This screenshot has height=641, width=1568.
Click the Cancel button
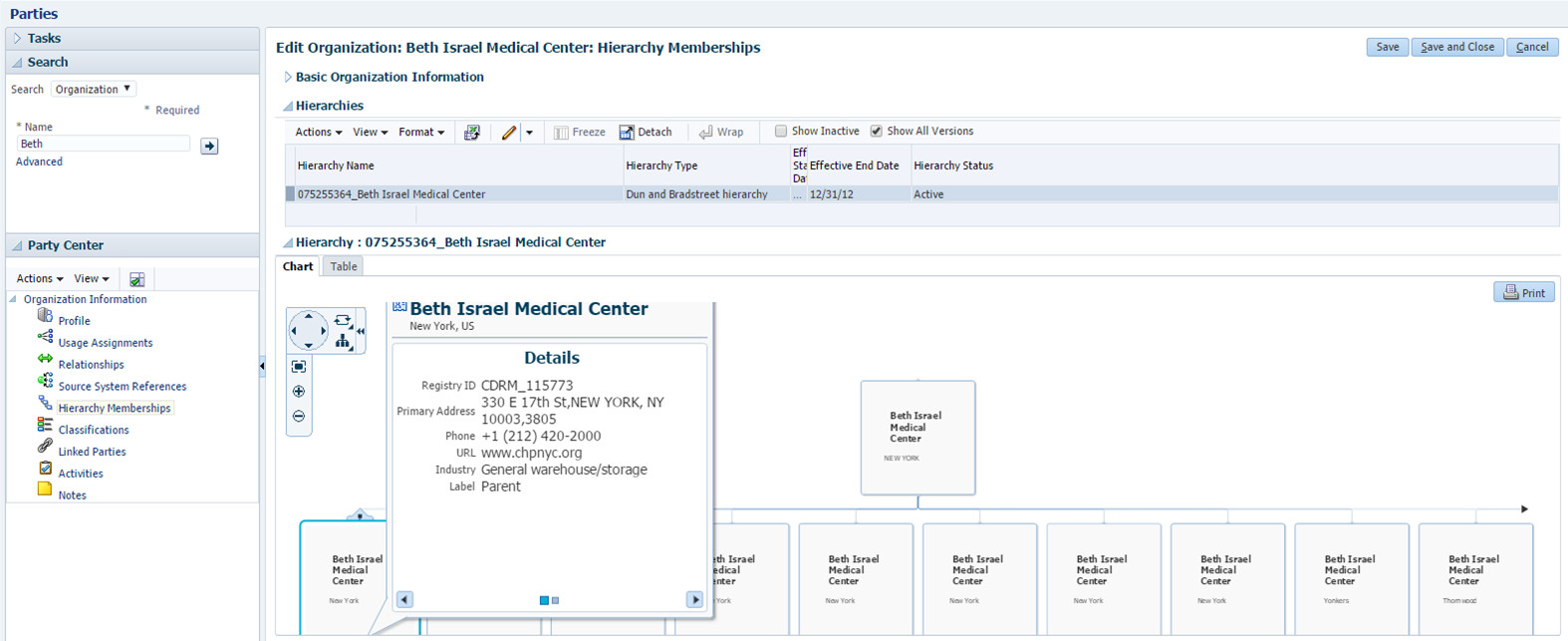1532,47
